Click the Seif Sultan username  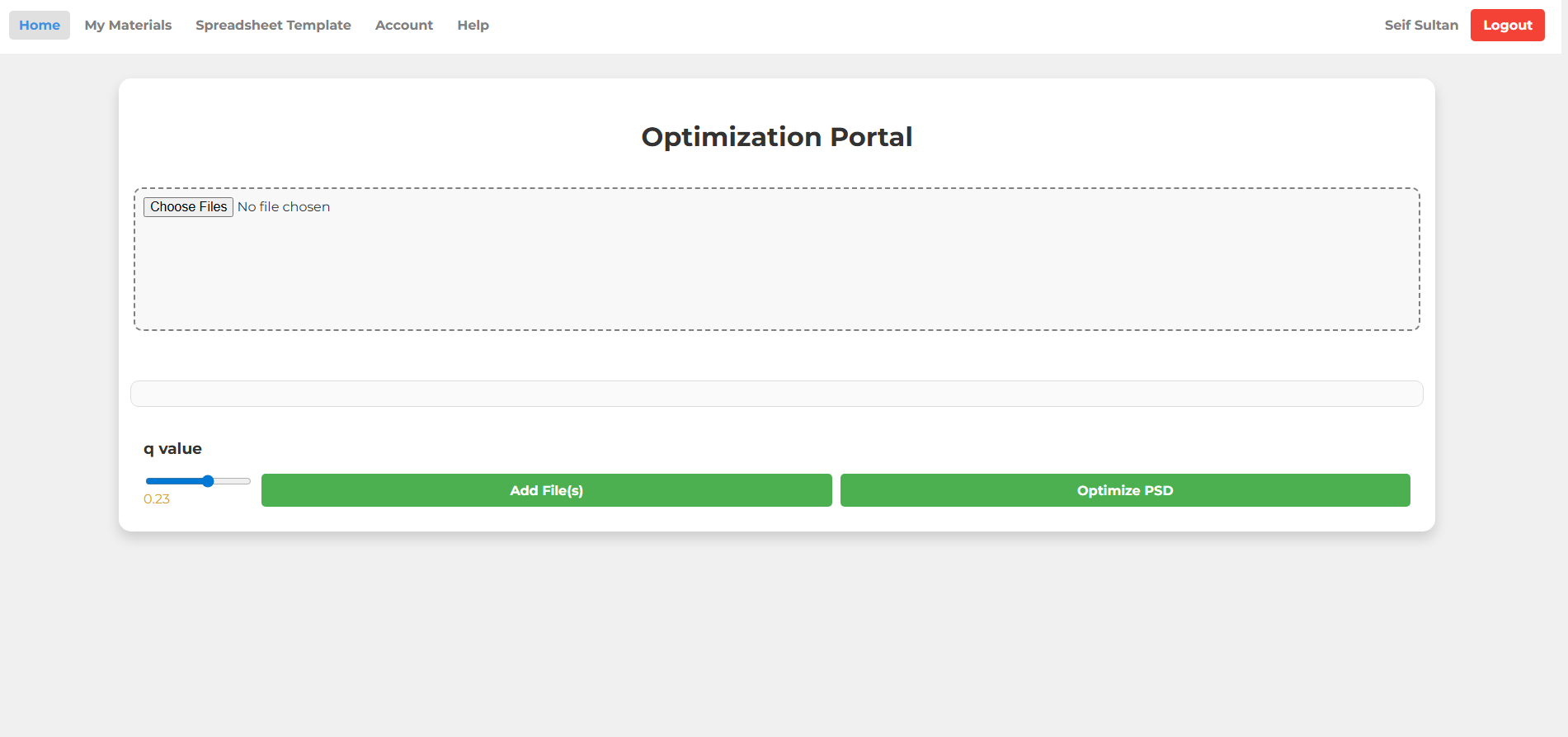point(1420,25)
